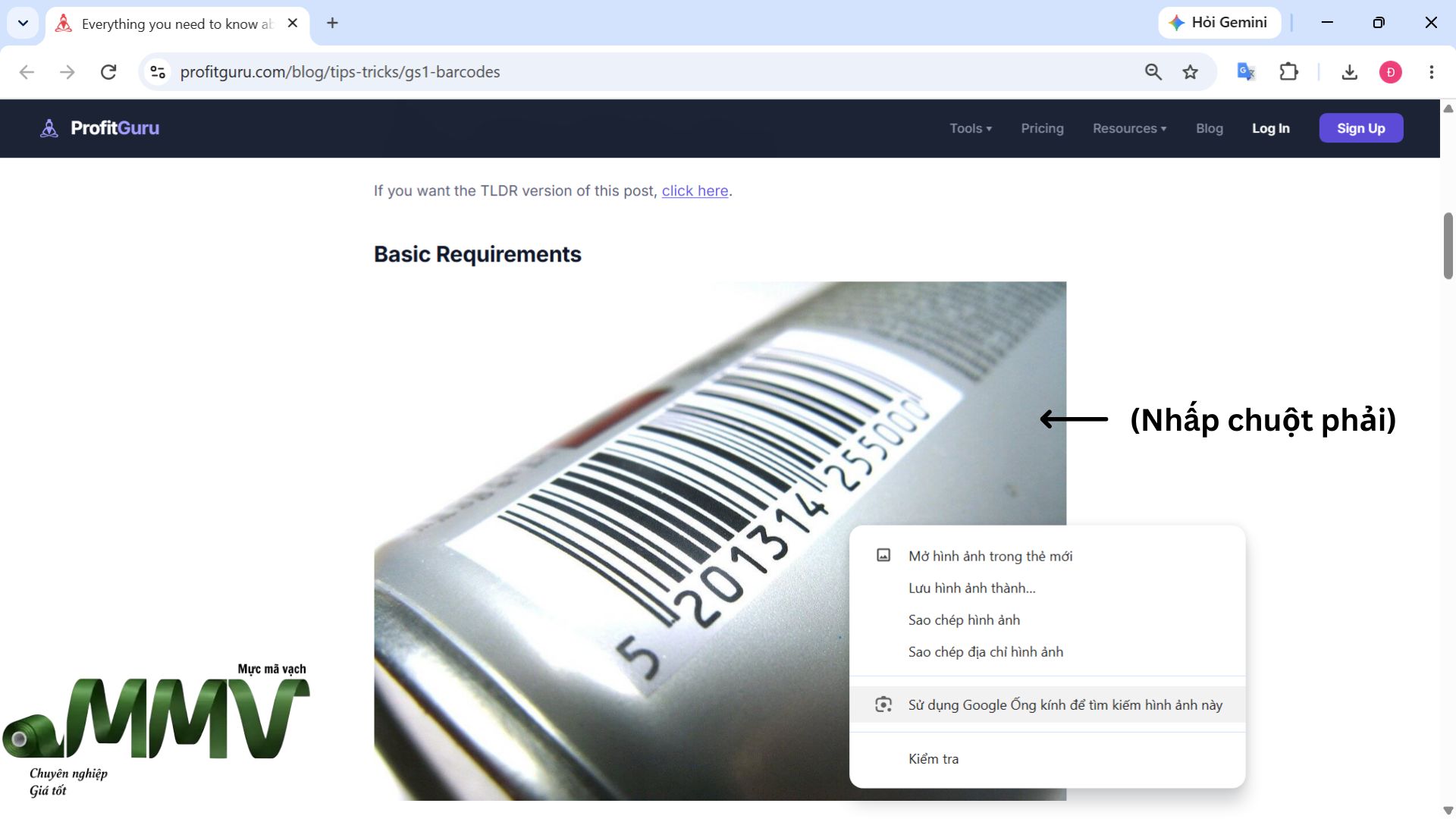Click the scrollbar down arrow

point(1448,811)
